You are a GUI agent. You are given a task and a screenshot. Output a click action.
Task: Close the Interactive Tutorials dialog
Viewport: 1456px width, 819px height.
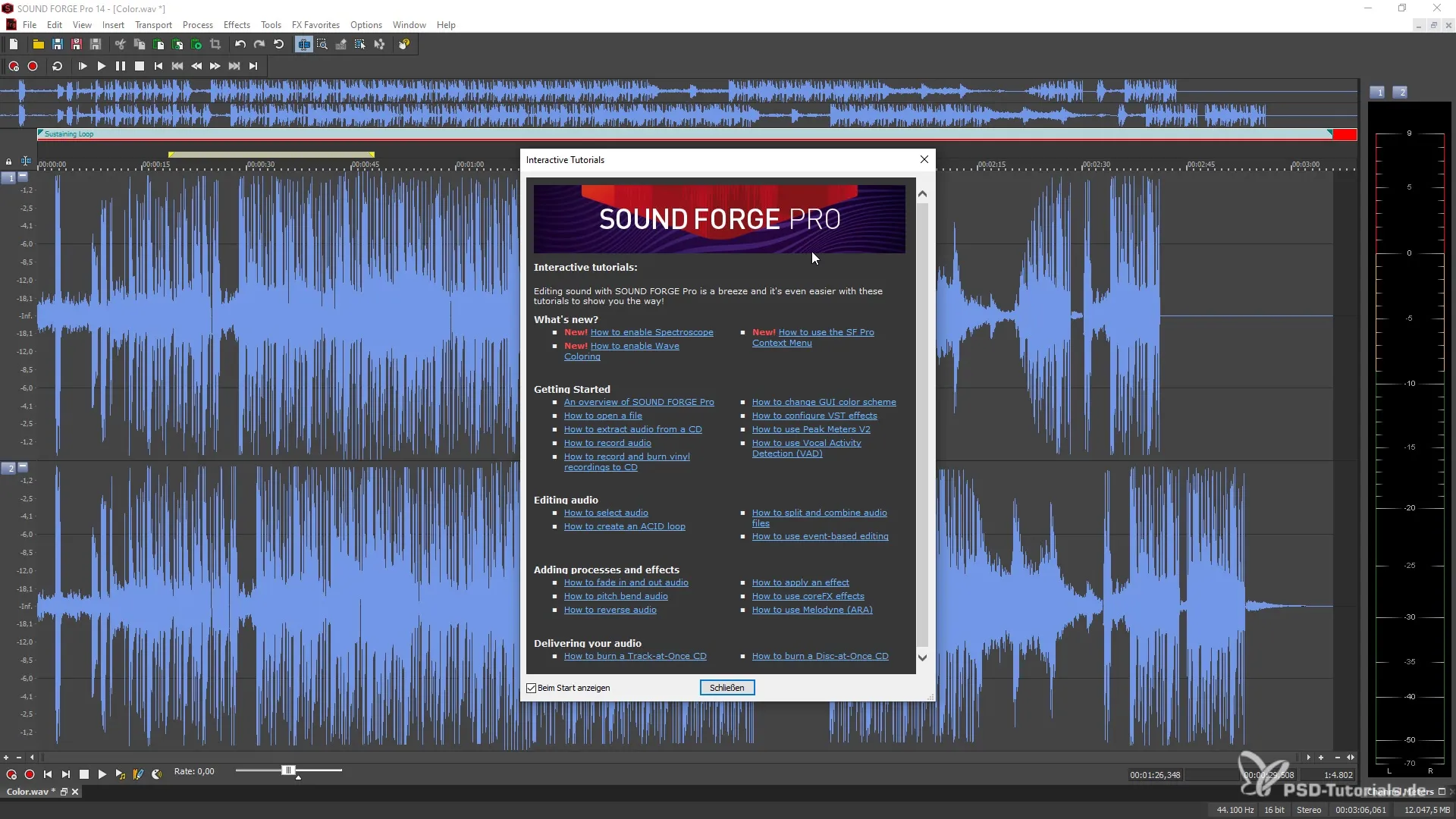(x=924, y=159)
